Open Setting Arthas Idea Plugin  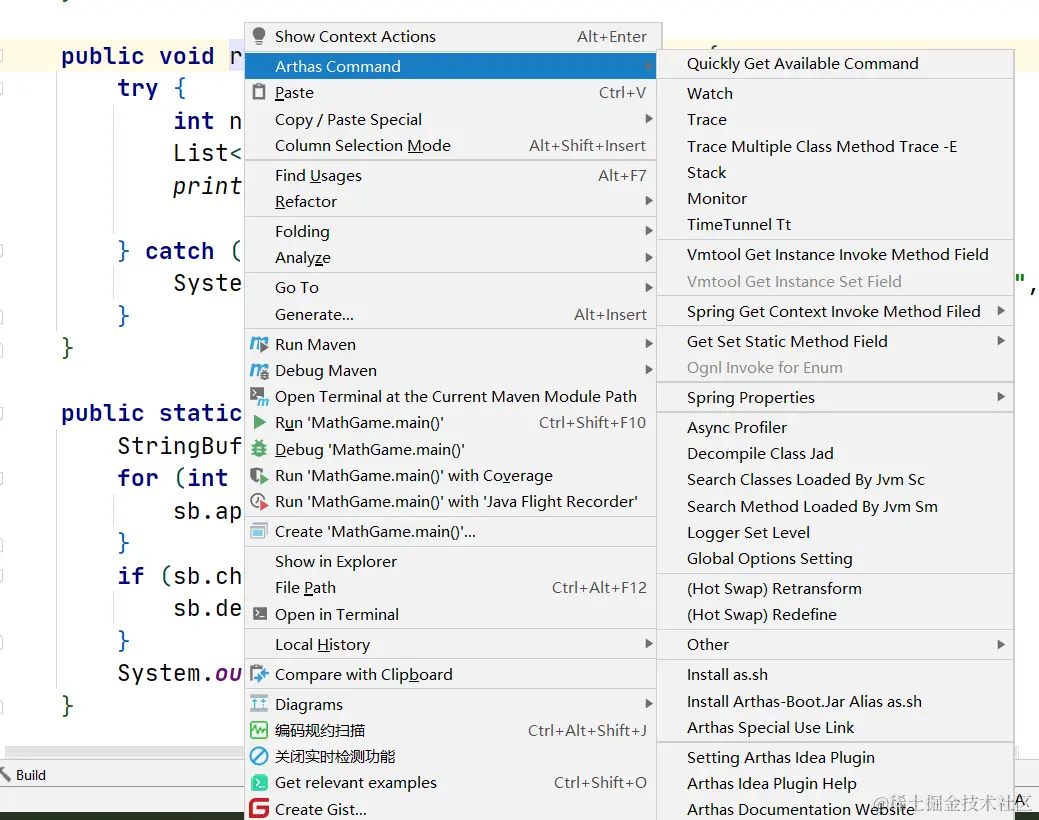[836, 757]
